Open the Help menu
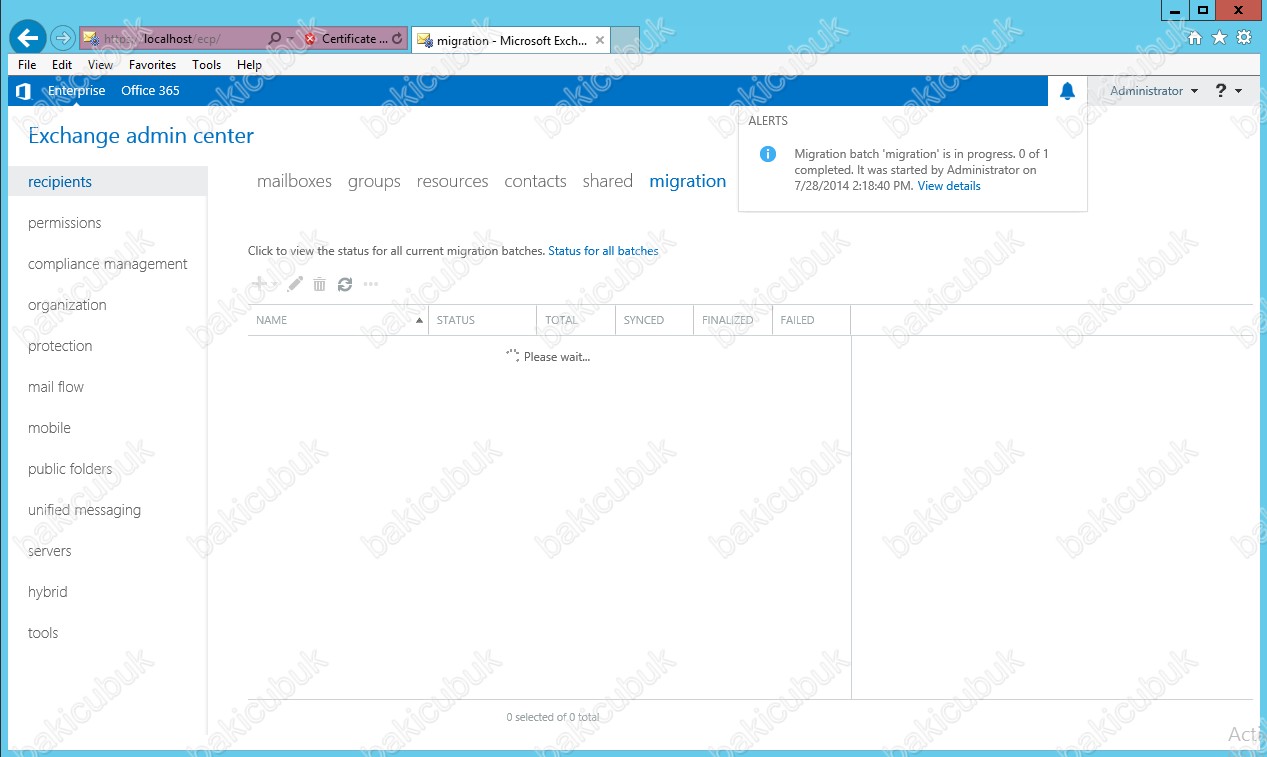Screen dimensions: 1267x757 pos(249,65)
